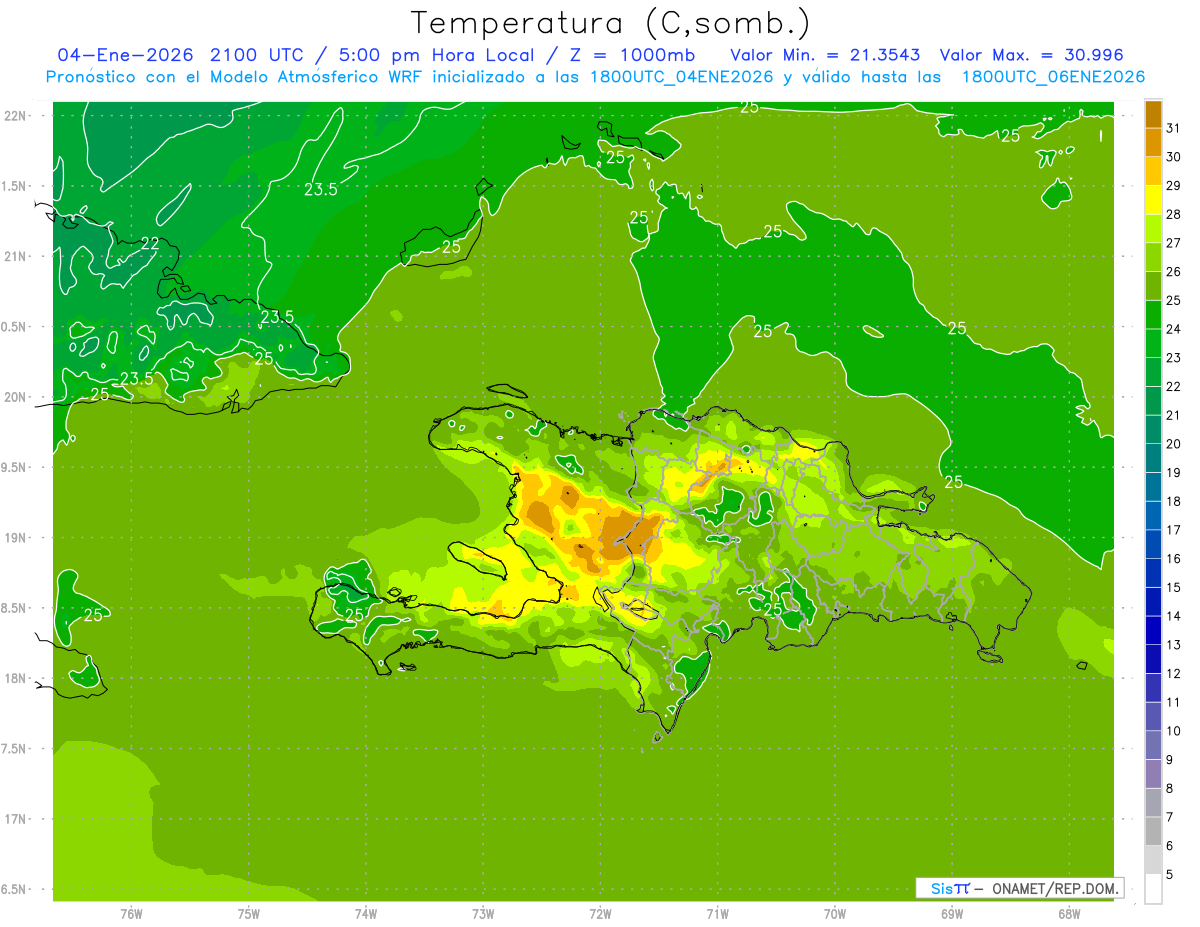Click the date "04-Ene-2026" in the header
The height and width of the screenshot is (927, 1200).
point(126,55)
